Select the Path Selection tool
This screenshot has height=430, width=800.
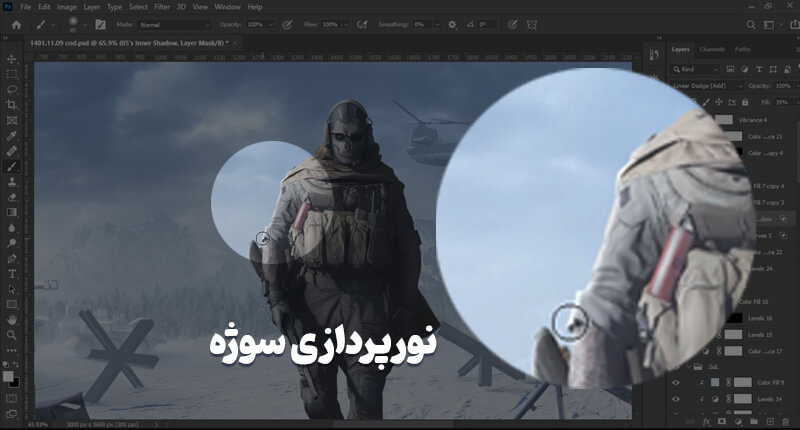click(12, 289)
